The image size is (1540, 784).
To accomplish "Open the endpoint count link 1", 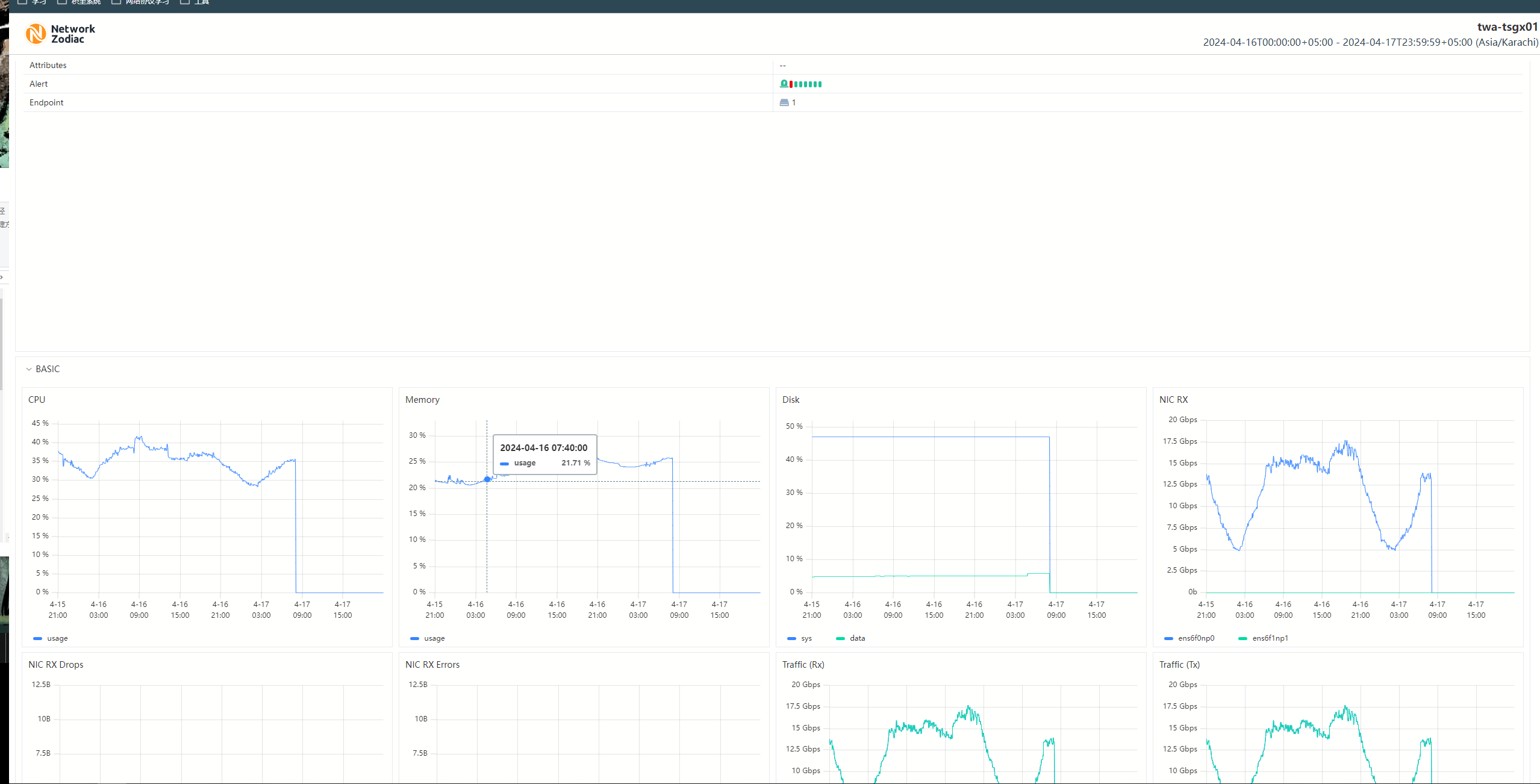I will 794,102.
